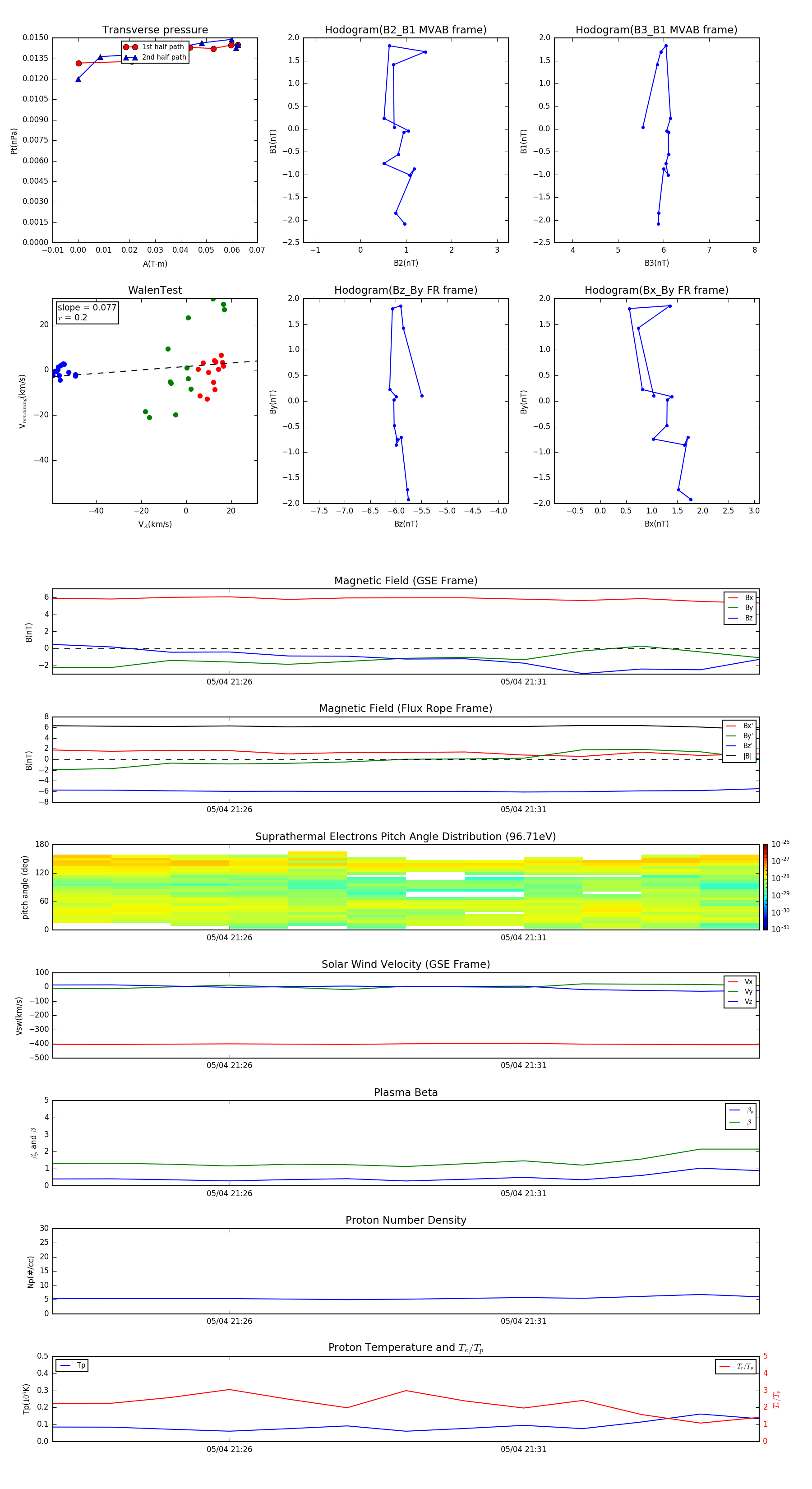812x1489 pixels.
Task: Click the "WalenTest" plot title
Action: pyautogui.click(x=155, y=290)
